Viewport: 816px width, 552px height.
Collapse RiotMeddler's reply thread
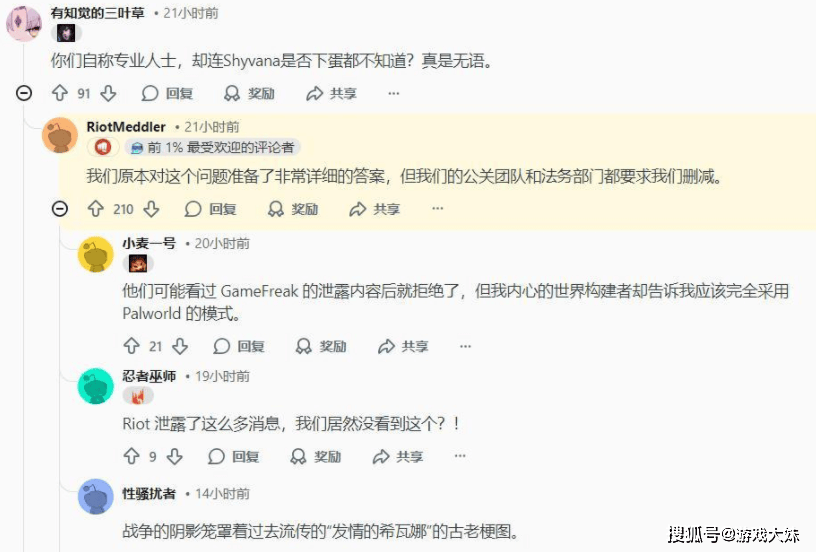point(60,209)
